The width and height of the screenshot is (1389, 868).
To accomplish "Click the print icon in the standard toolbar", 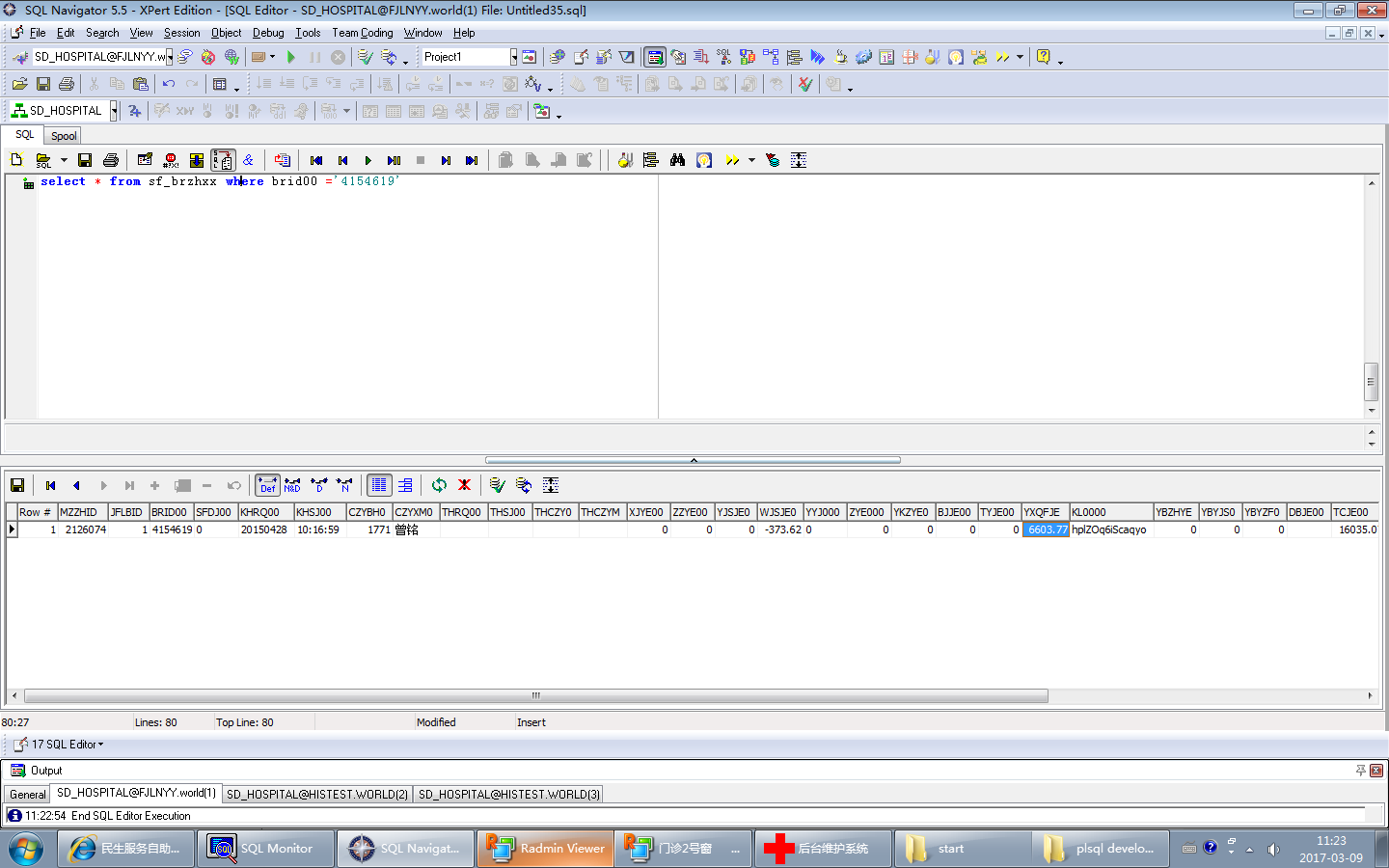I will [67, 84].
